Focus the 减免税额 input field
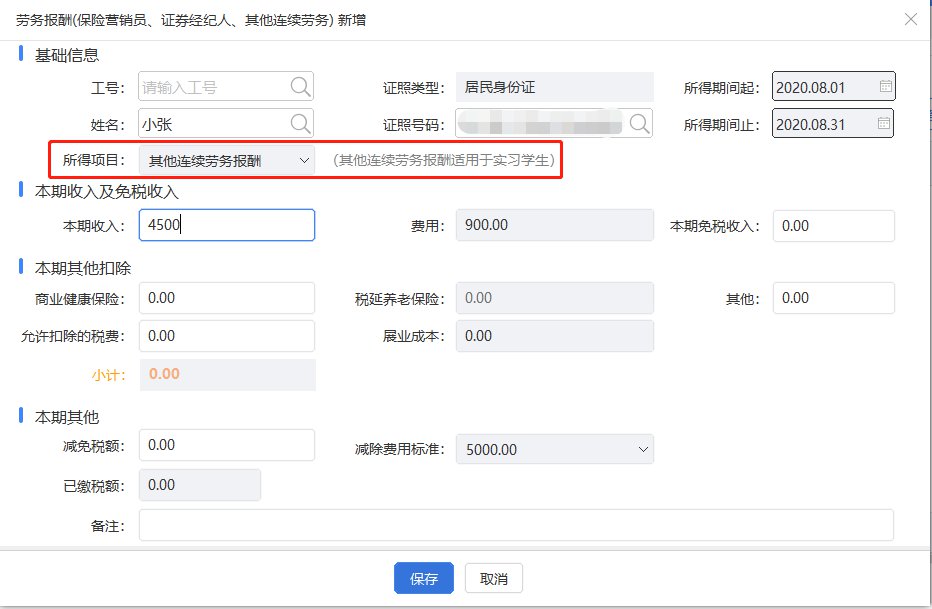 [x=227, y=445]
